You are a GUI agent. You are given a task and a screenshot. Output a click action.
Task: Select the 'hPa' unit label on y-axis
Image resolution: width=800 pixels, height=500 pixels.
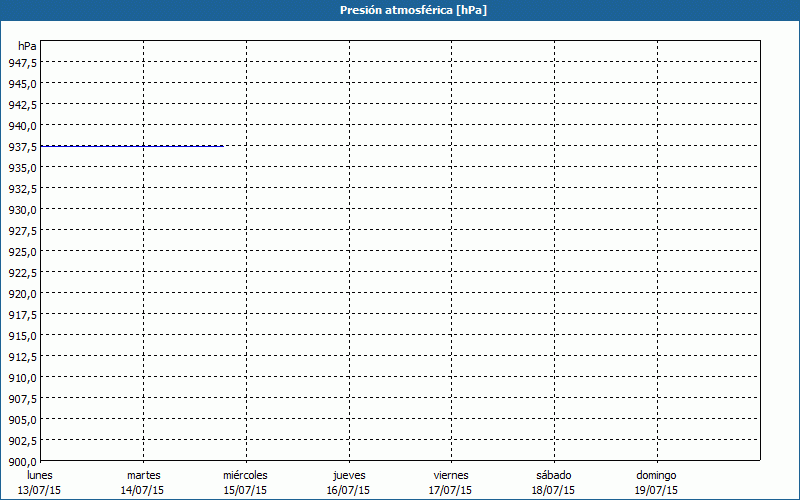[27, 46]
